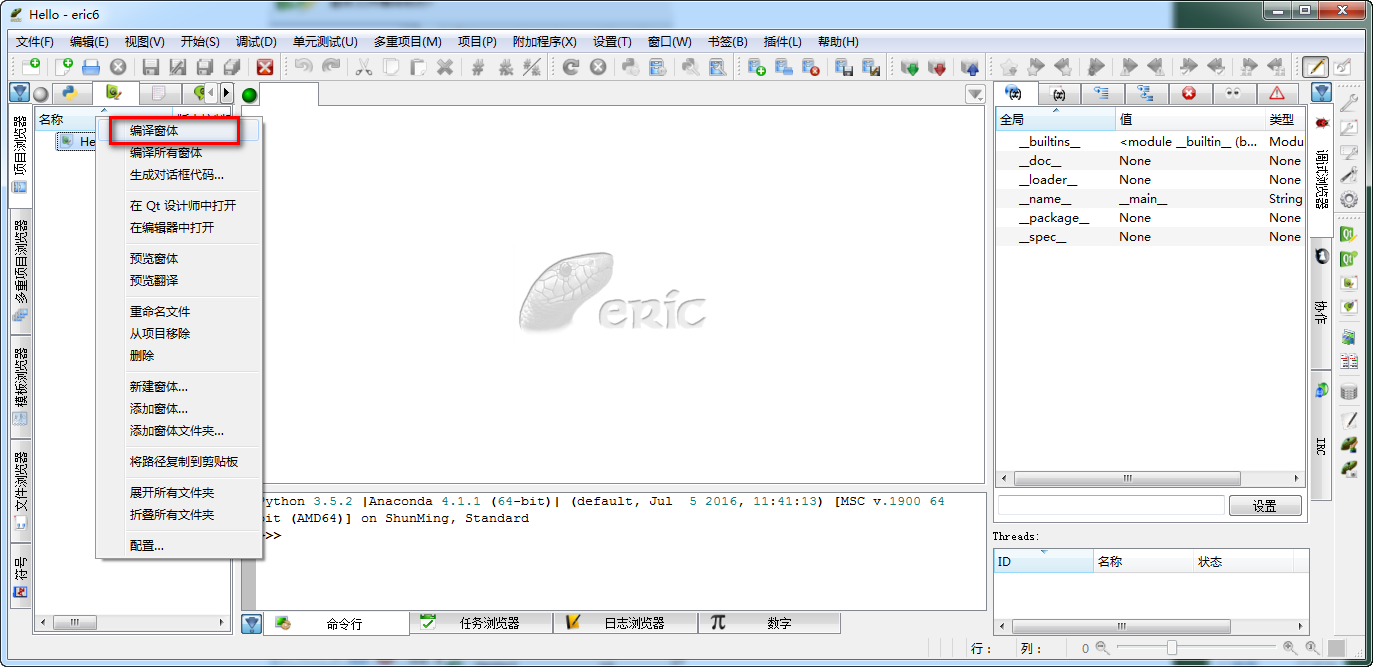The image size is (1373, 667).
Task: Open the 文件(F) menu
Action: pyautogui.click(x=35, y=41)
